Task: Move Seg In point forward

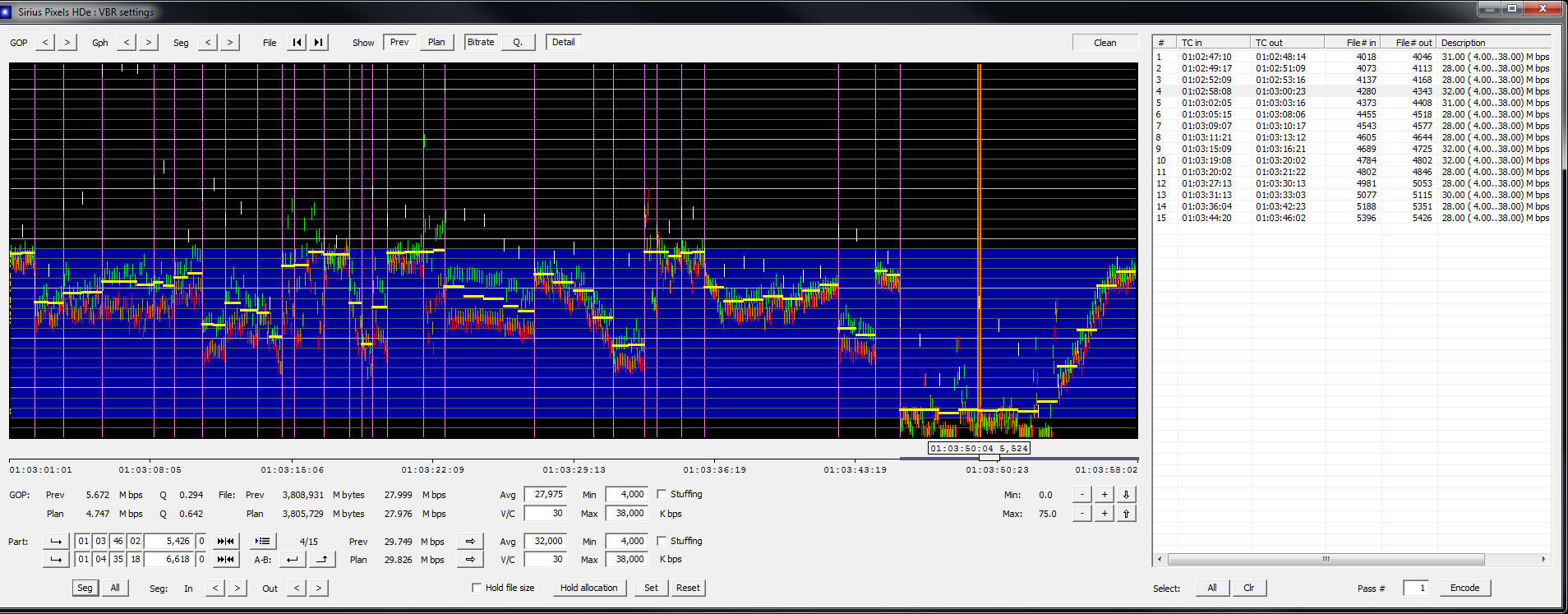Action: coord(237,588)
